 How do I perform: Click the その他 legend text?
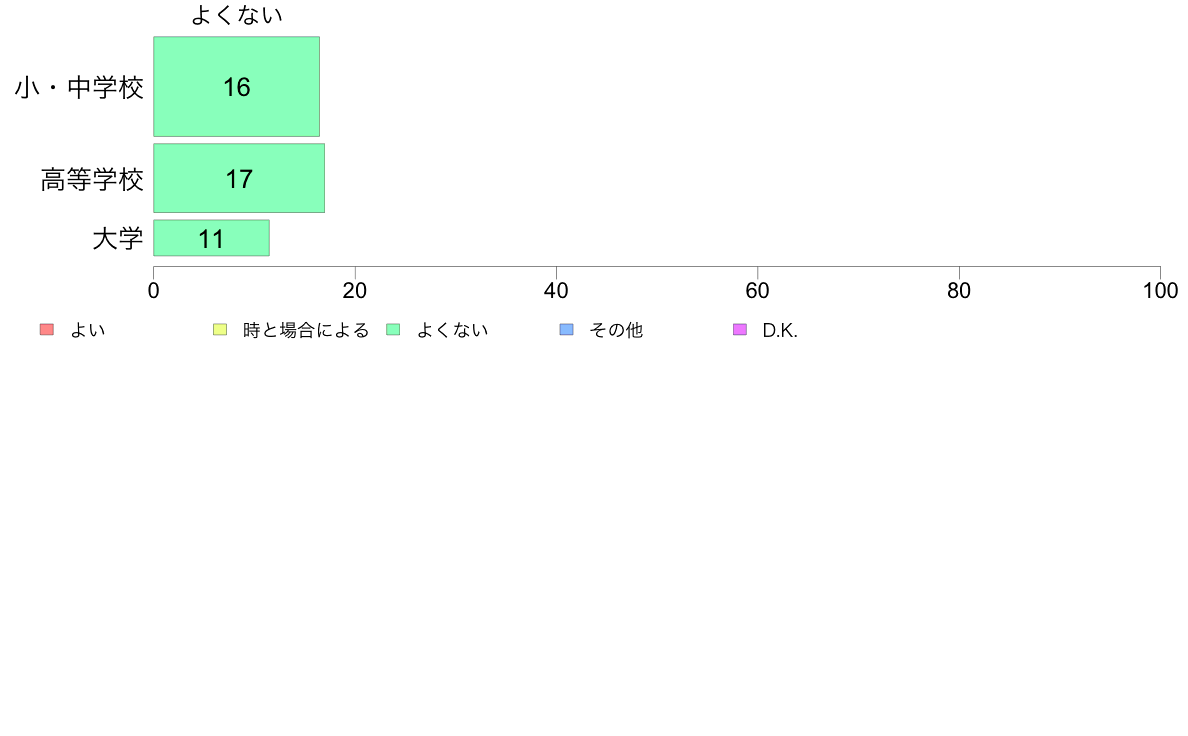tap(616, 330)
